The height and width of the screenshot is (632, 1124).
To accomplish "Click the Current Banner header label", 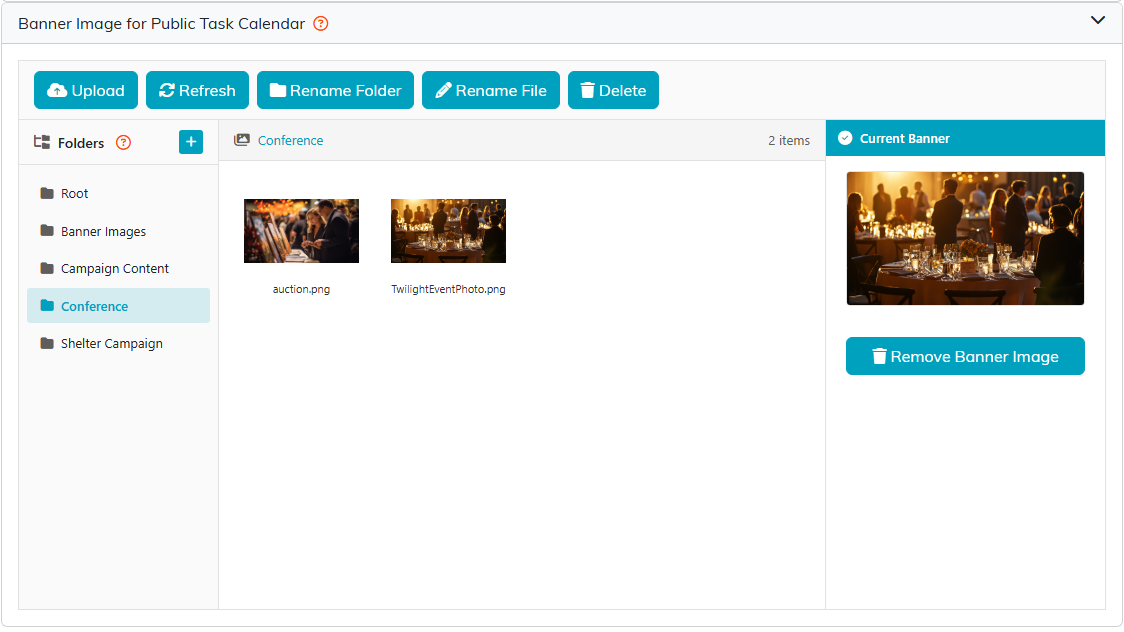I will click(x=905, y=139).
